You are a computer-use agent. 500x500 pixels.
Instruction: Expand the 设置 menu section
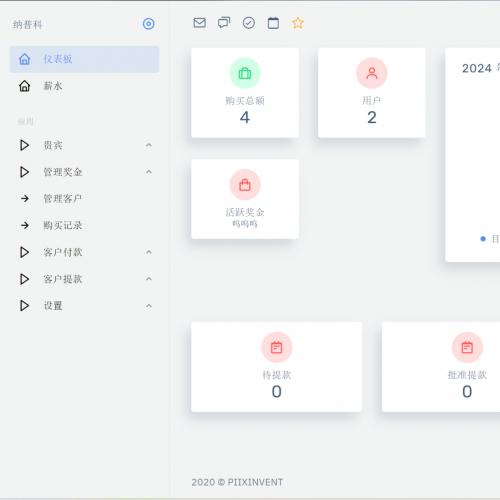pyautogui.click(x=84, y=306)
